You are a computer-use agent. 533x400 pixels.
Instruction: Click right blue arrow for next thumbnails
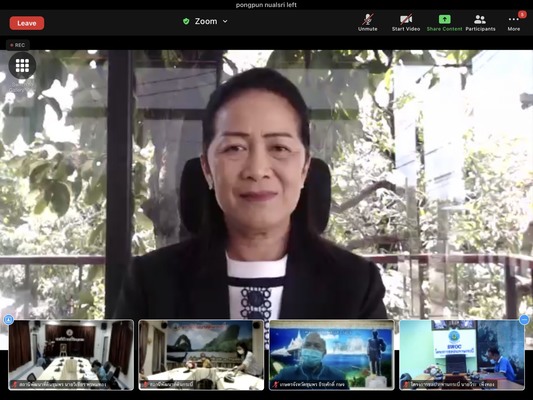click(x=524, y=319)
